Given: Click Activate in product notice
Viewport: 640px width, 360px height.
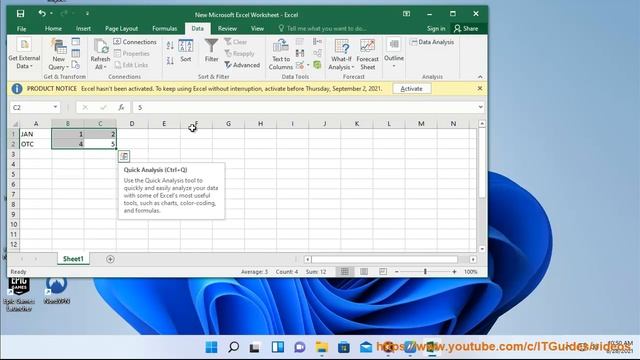Looking at the screenshot, I should [411, 89].
